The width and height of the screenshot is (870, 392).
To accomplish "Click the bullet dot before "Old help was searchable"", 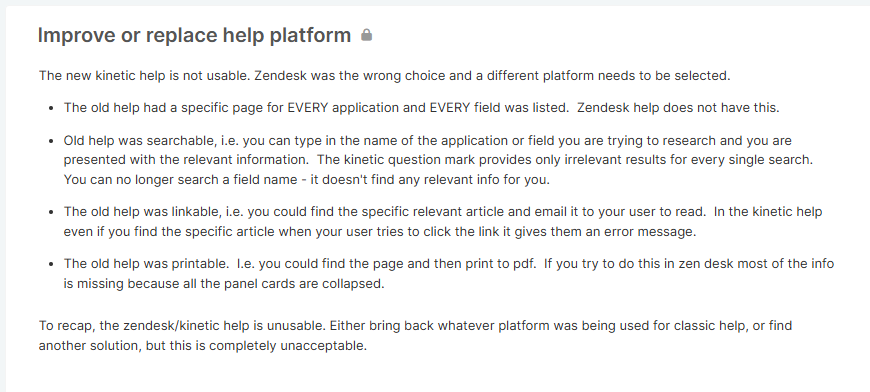I will [x=51, y=141].
